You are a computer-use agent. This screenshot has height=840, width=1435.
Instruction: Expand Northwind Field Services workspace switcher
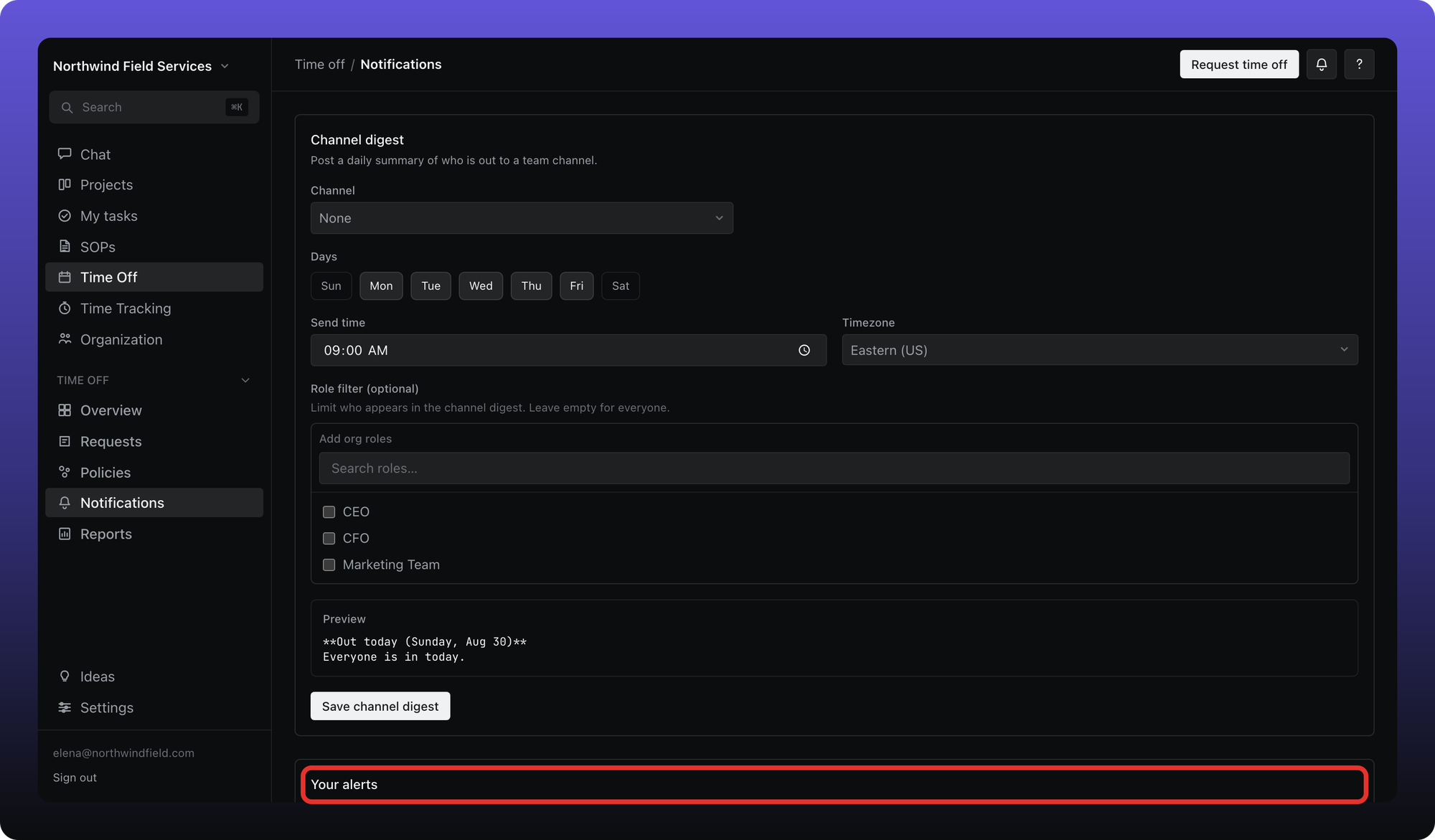[x=141, y=66]
